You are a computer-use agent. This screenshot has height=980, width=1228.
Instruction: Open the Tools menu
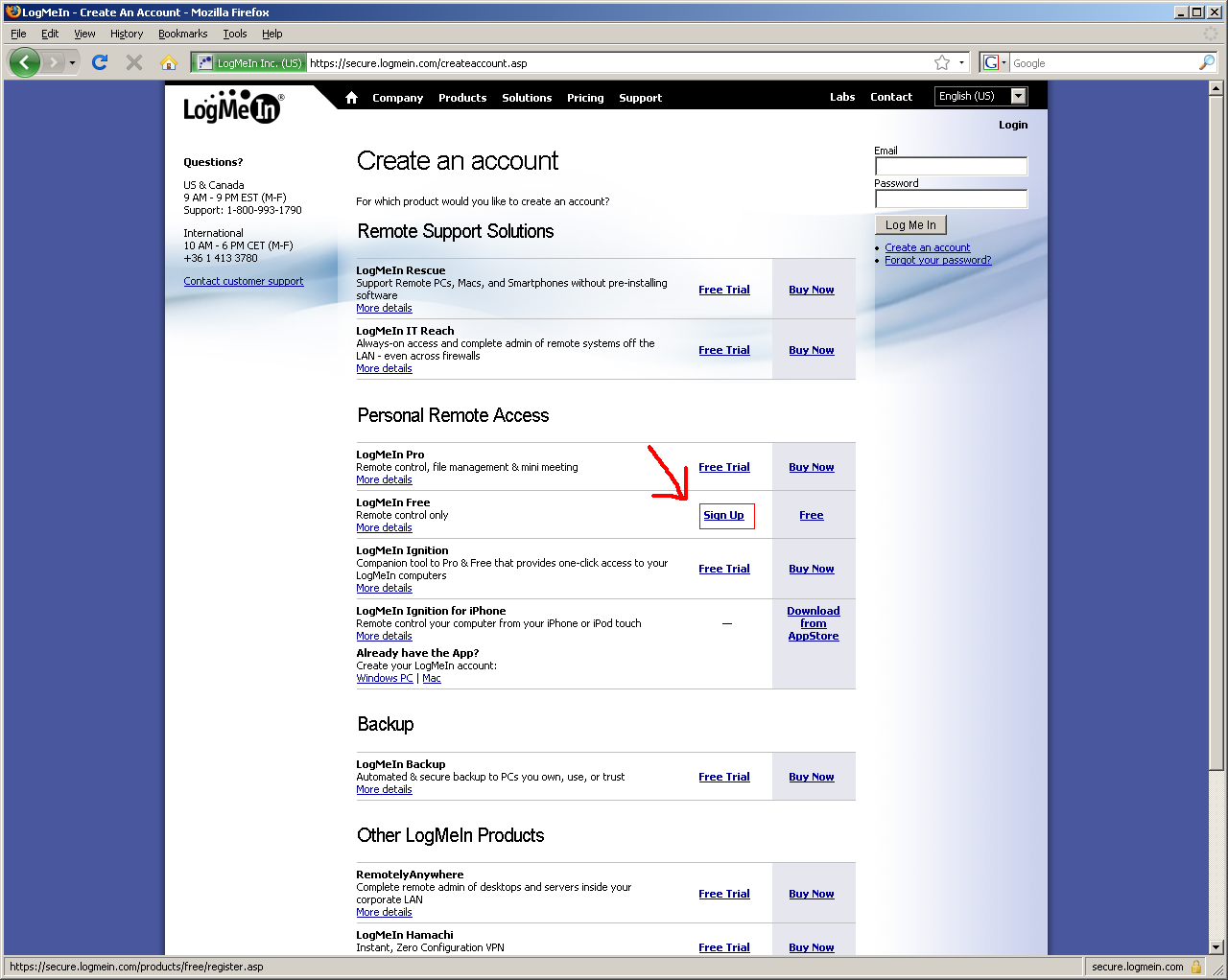point(235,34)
